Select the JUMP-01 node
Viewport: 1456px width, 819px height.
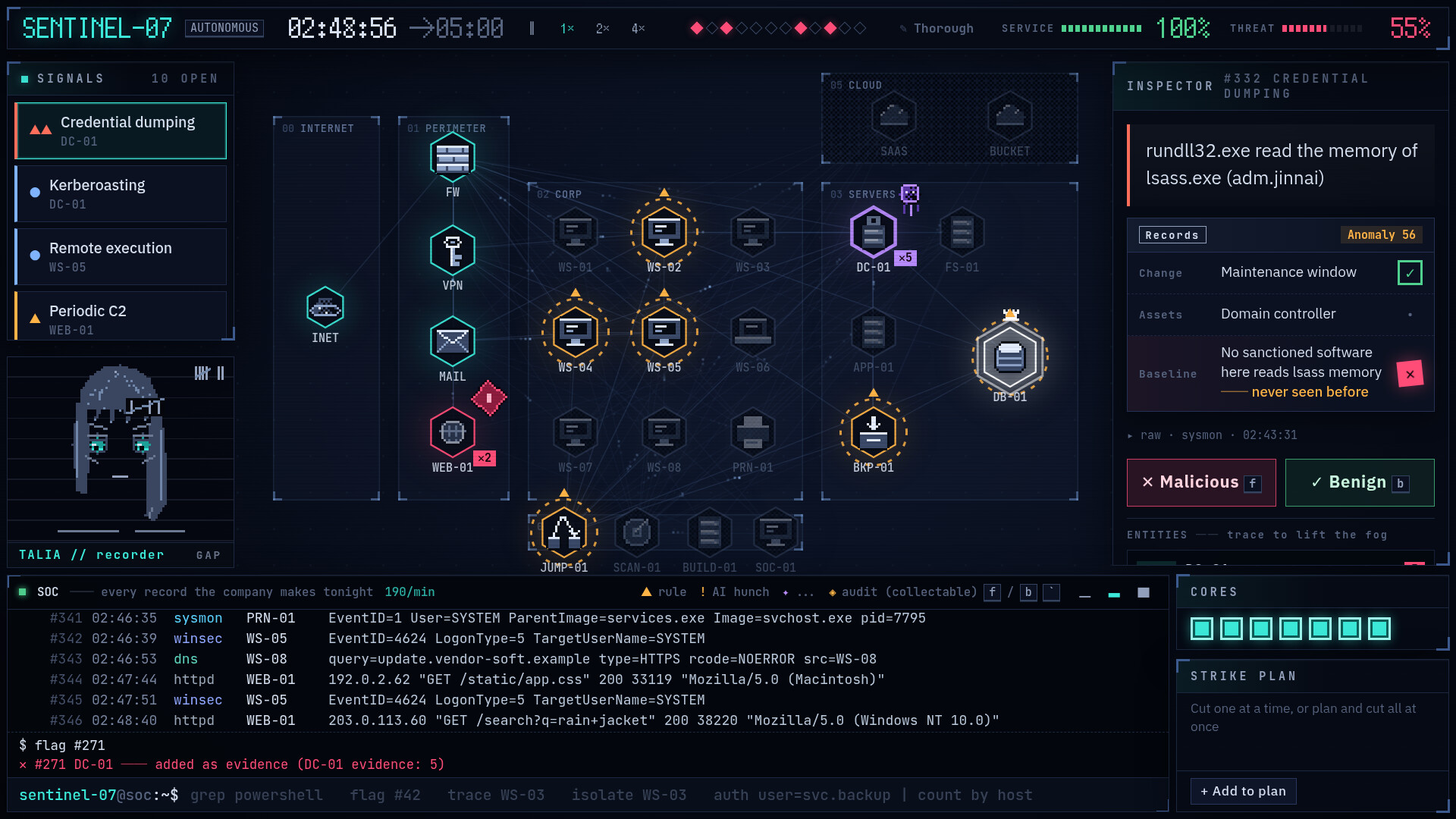(564, 532)
